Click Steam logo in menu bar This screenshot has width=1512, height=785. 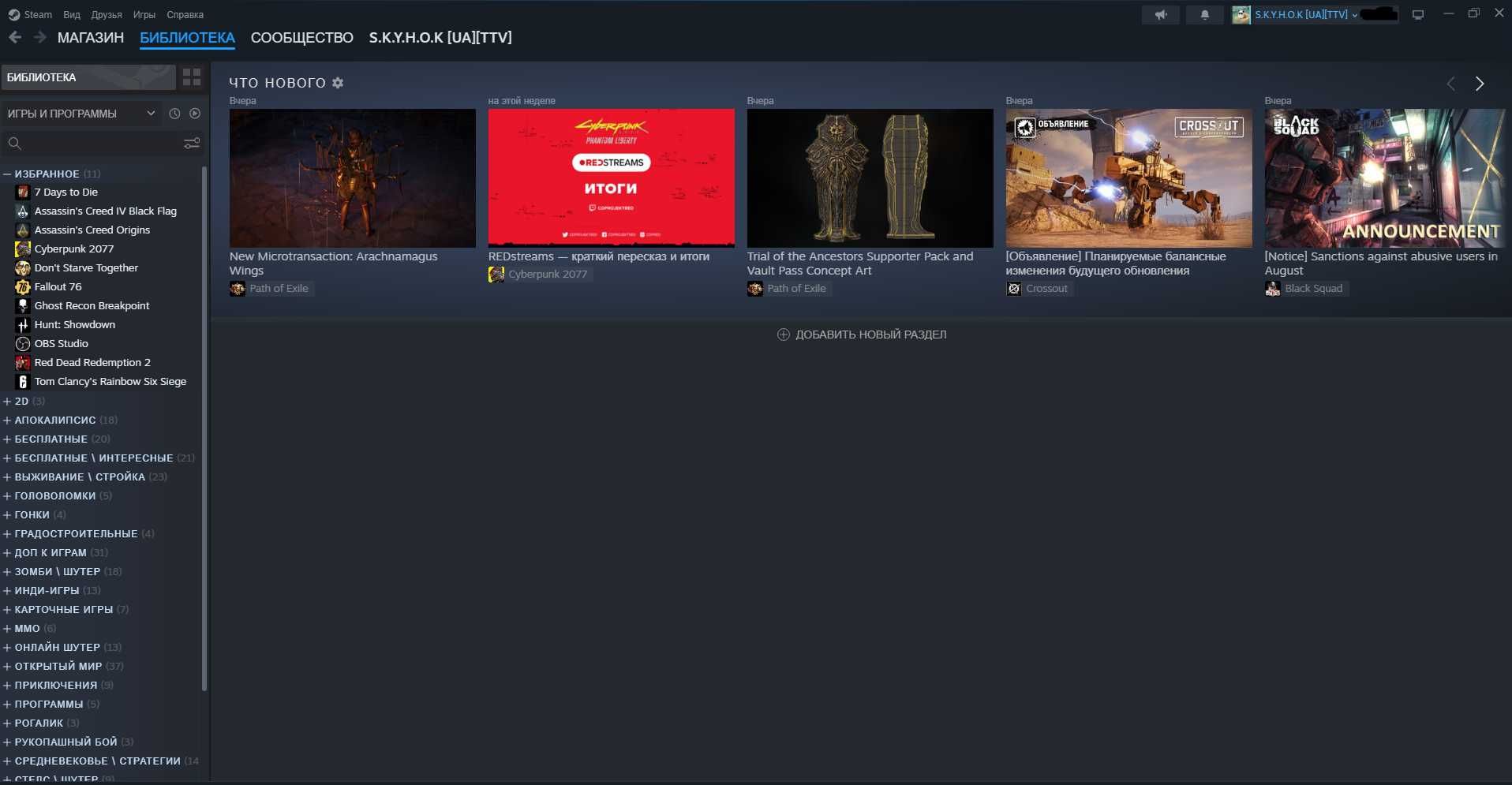(13, 14)
